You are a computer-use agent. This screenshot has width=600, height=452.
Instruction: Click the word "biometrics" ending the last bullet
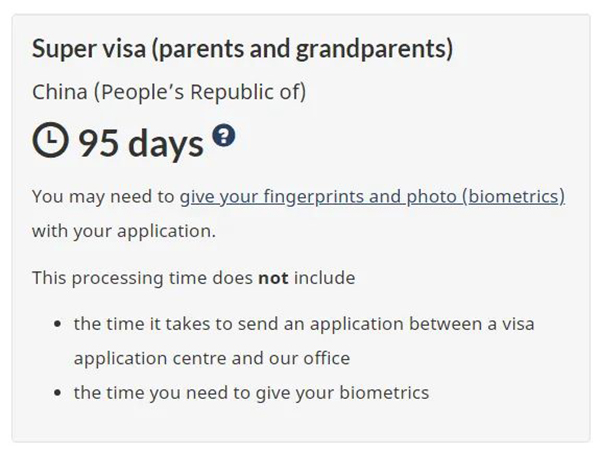[384, 392]
